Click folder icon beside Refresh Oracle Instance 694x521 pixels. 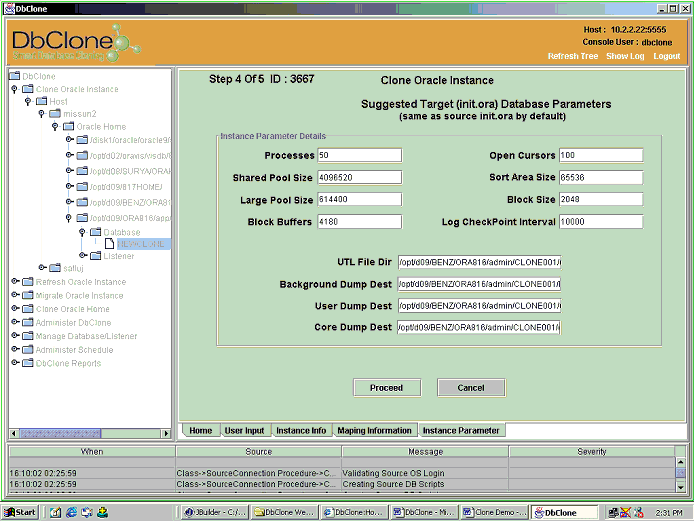coord(28,282)
